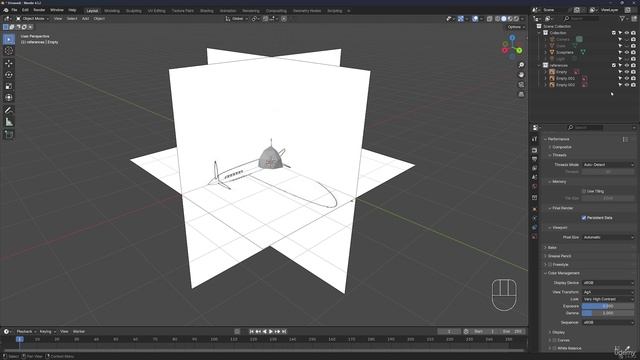Switch to the UV Editing workspace tab
640x360 pixels.
[156, 11]
